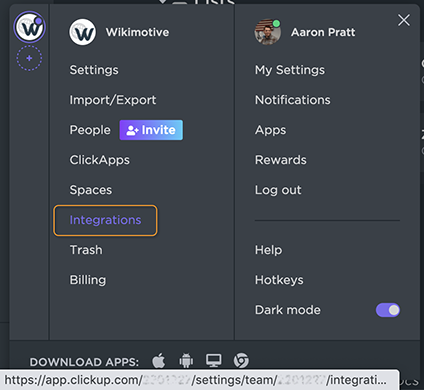The height and width of the screenshot is (390, 424).
Task: Open Help
Action: (x=268, y=250)
